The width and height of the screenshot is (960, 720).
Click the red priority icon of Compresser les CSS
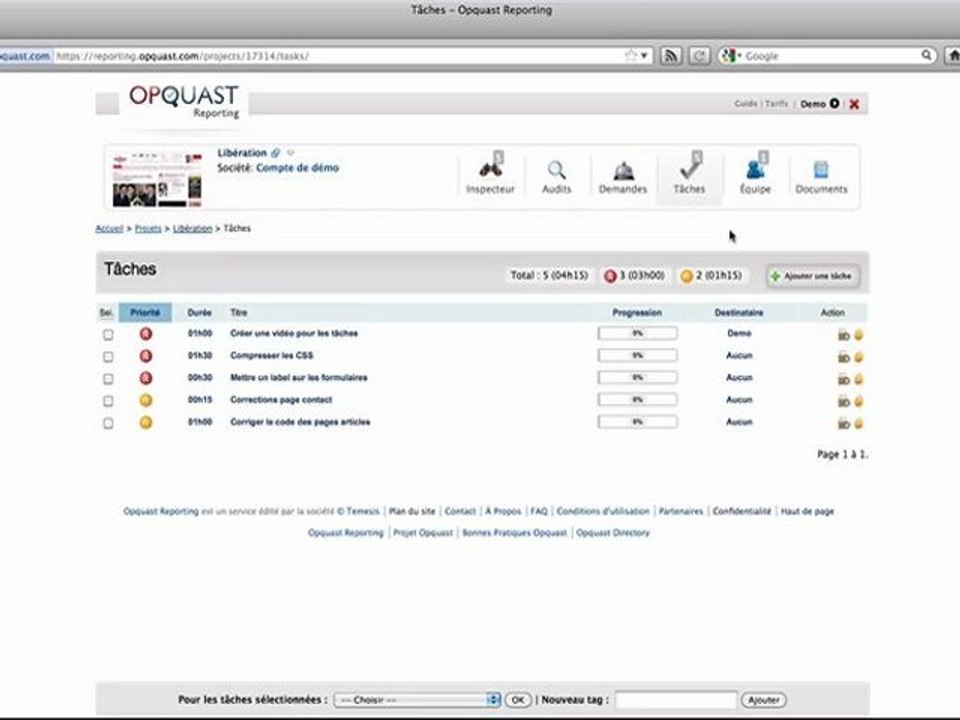click(x=146, y=356)
